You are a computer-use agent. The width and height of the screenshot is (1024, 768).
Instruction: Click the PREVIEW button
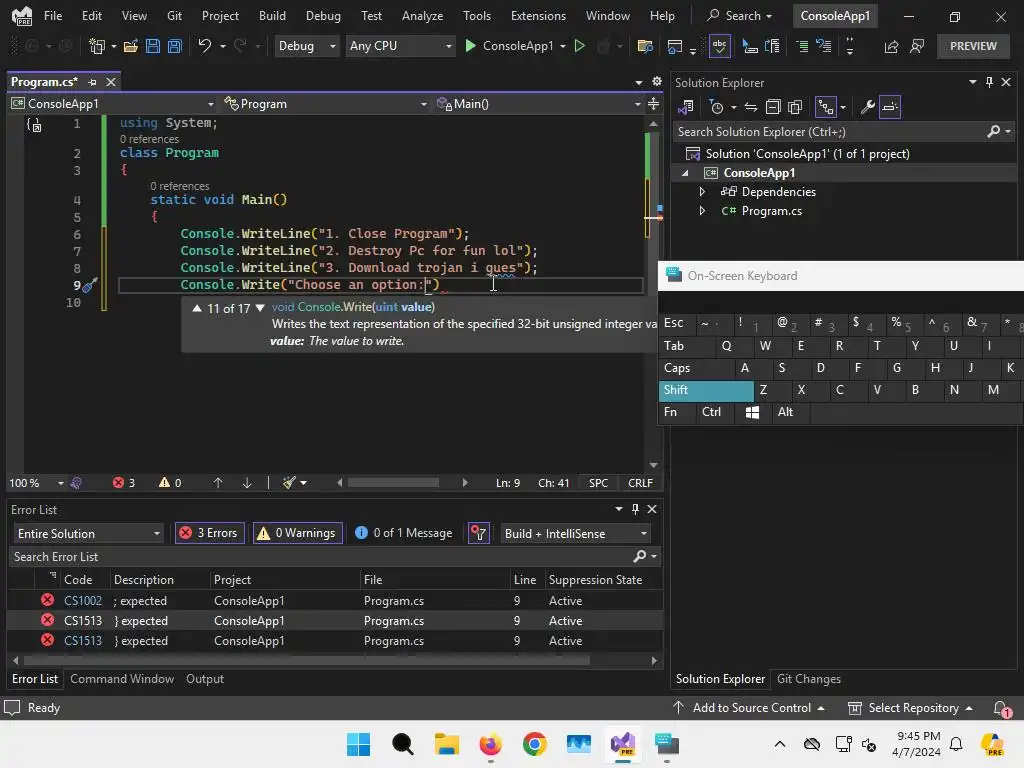[x=973, y=46]
